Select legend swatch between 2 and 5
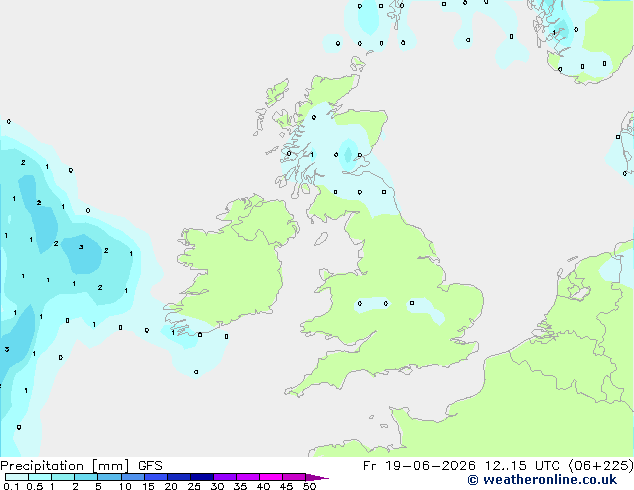The width and height of the screenshot is (634, 490). (x=86, y=477)
